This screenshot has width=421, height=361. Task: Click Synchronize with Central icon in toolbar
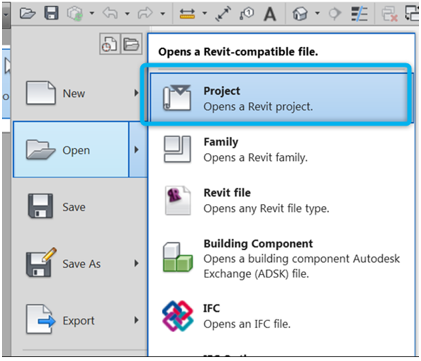point(75,14)
